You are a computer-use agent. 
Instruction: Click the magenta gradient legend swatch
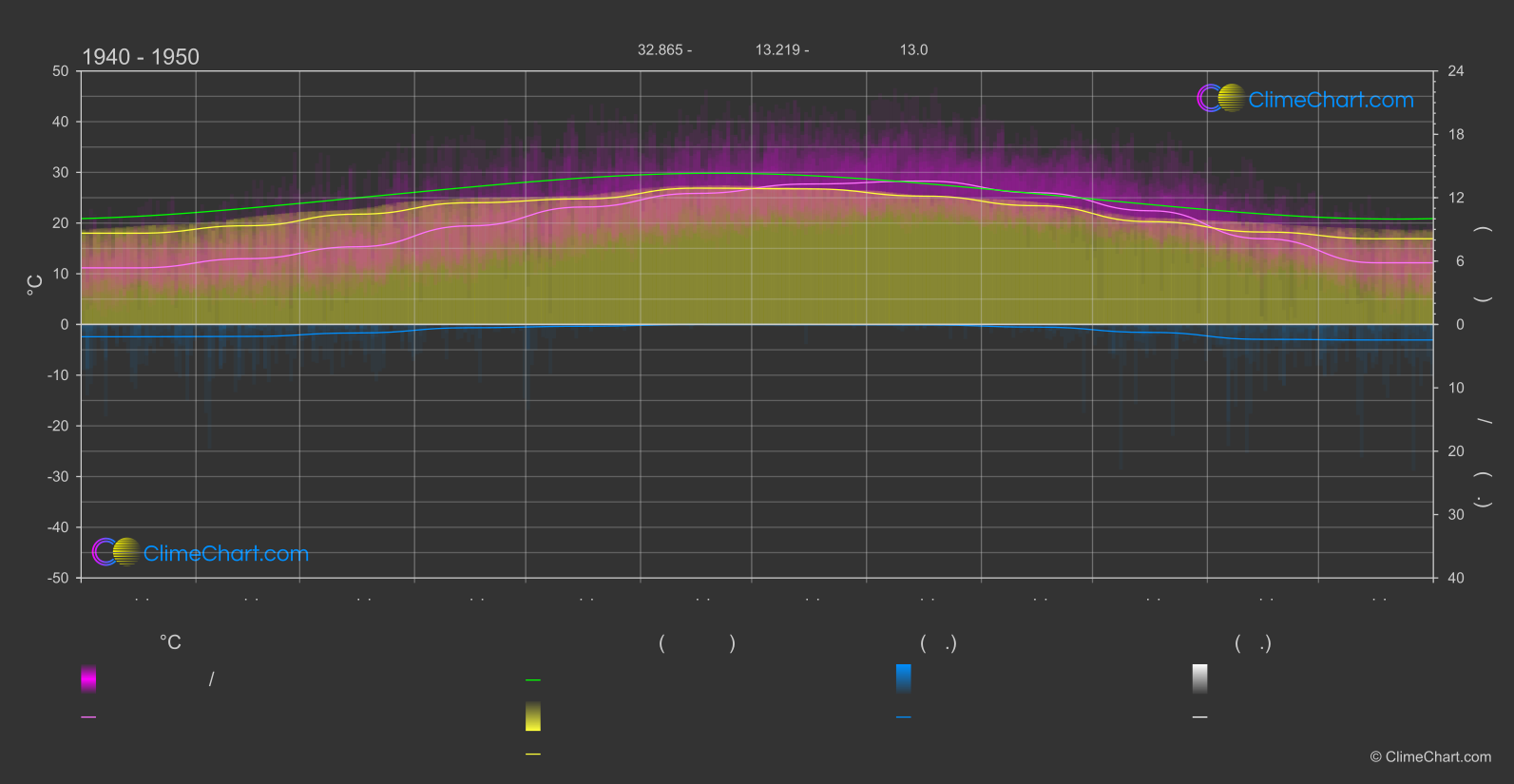[x=88, y=679]
